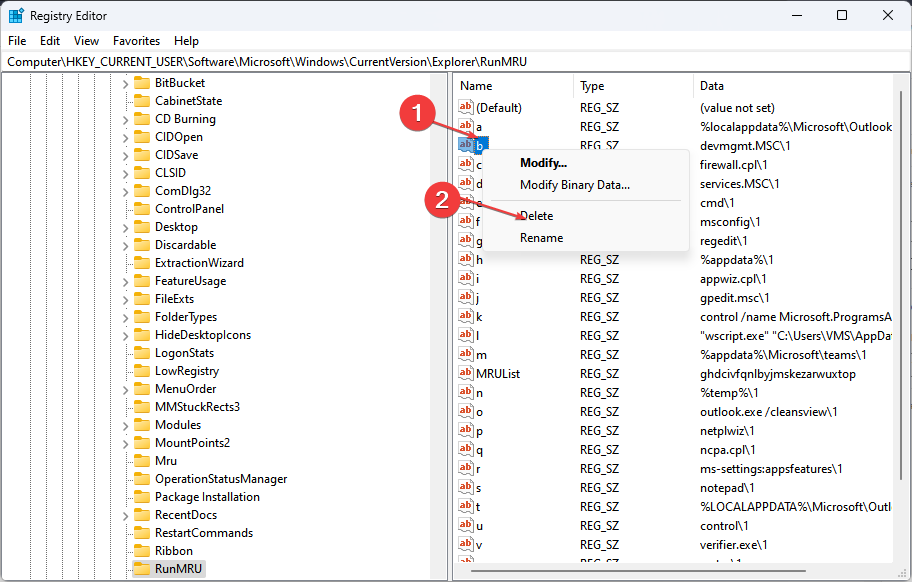Select Modify Binary Data… in context menu
The height and width of the screenshot is (582, 912).
pyautogui.click(x=575, y=185)
